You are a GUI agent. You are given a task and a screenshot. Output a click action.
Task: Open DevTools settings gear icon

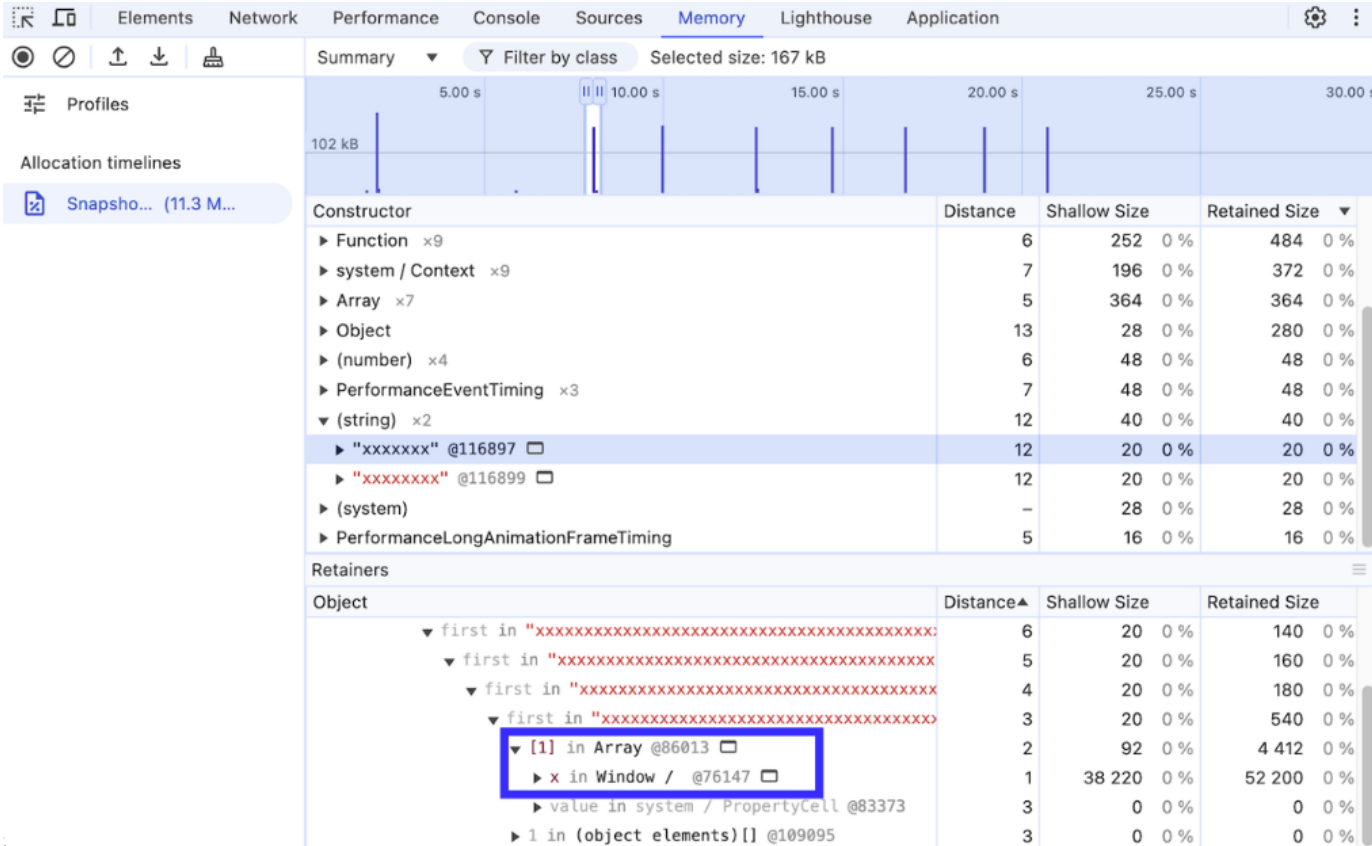(x=1315, y=18)
